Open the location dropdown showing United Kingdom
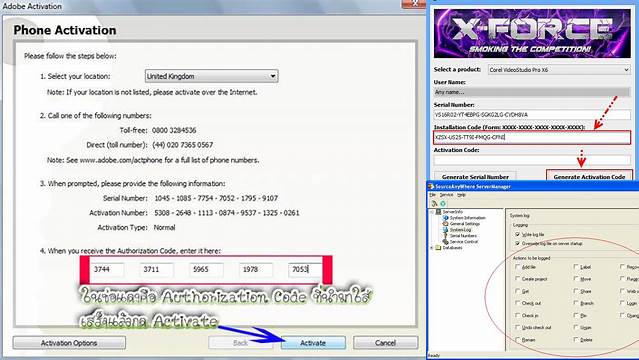639x360 pixels. [212, 76]
